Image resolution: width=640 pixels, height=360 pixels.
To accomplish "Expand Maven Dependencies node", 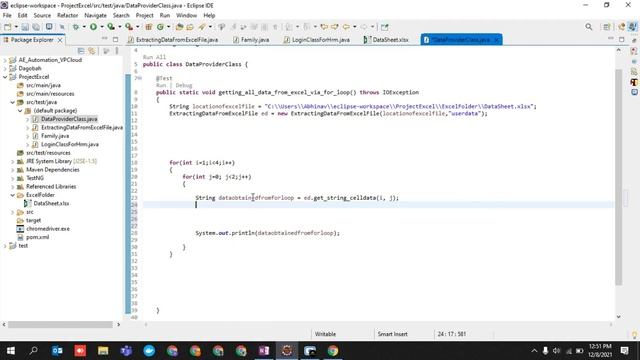I will click(x=13, y=170).
